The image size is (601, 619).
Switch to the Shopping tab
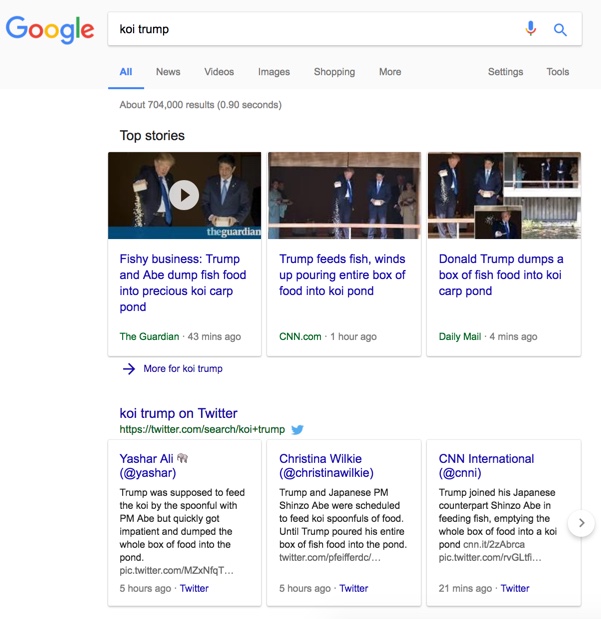(x=334, y=72)
